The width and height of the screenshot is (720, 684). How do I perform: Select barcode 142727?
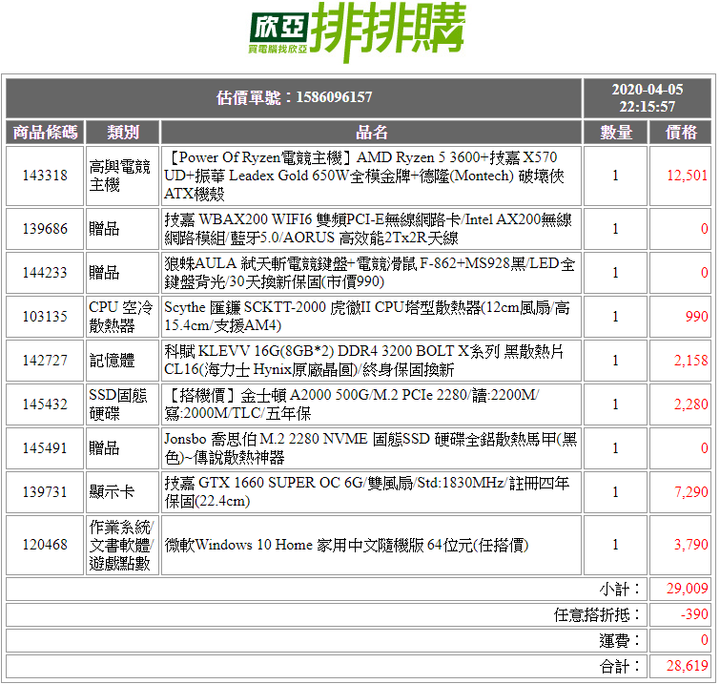45,360
